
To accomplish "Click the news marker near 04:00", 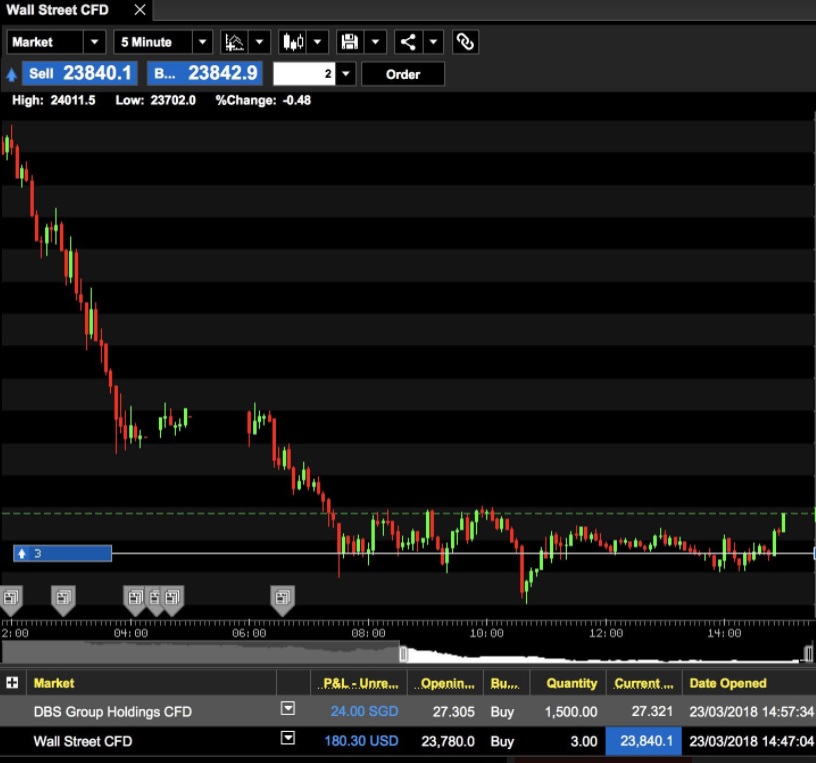I will click(x=135, y=598).
